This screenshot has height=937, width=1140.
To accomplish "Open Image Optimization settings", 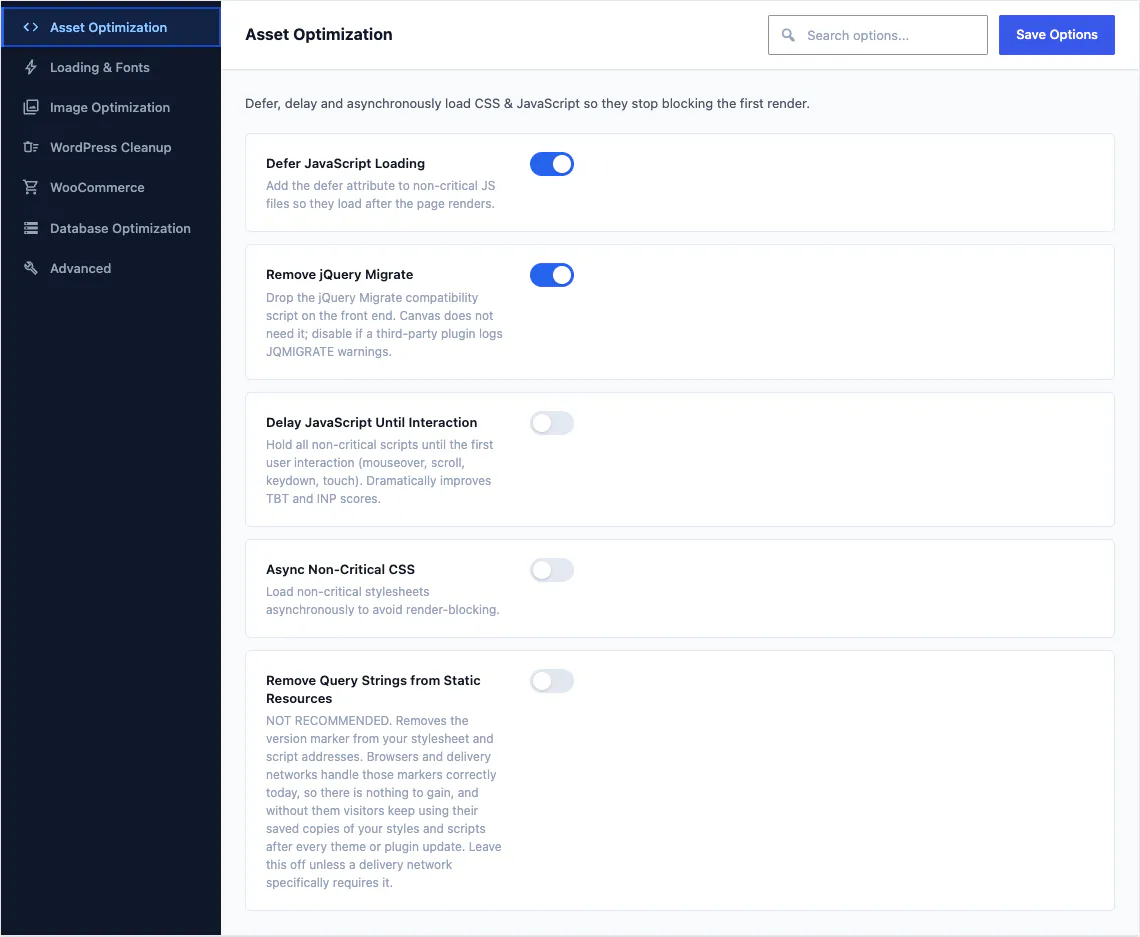I will coord(111,107).
